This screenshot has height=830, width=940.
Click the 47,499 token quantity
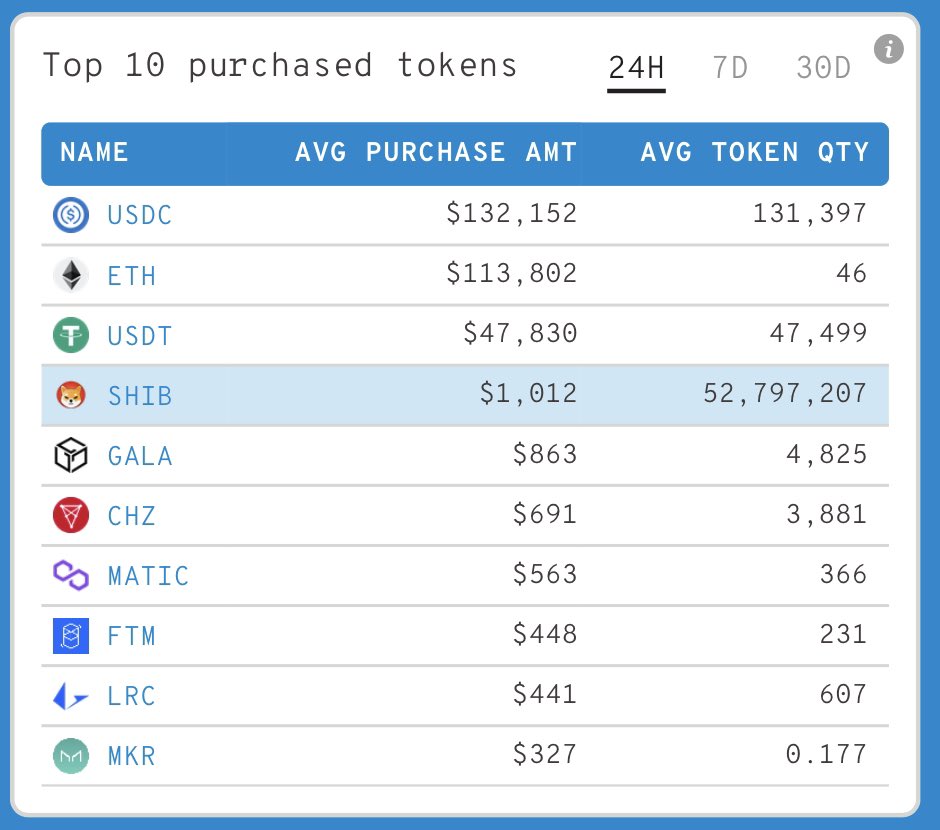(x=818, y=333)
